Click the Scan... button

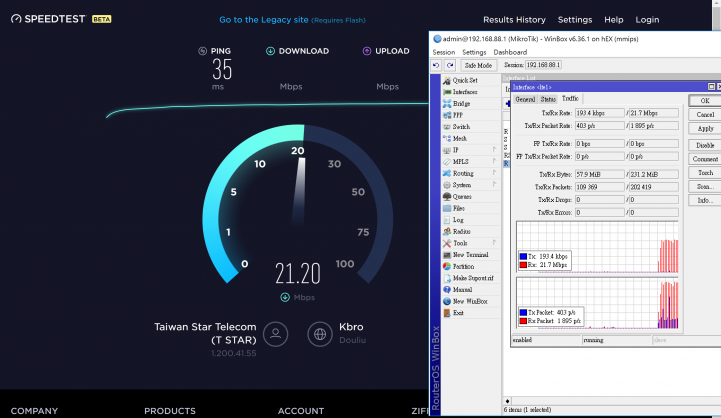coord(705,187)
